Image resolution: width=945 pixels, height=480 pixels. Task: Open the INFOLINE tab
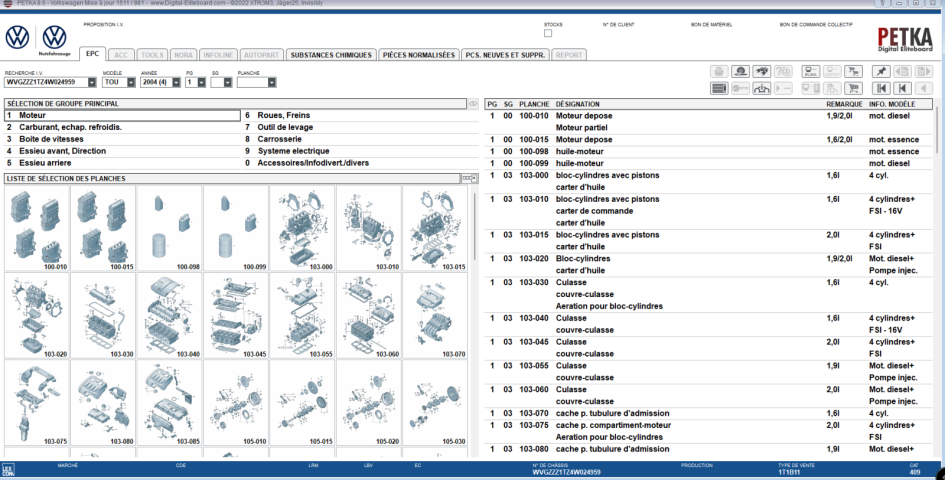(x=218, y=55)
